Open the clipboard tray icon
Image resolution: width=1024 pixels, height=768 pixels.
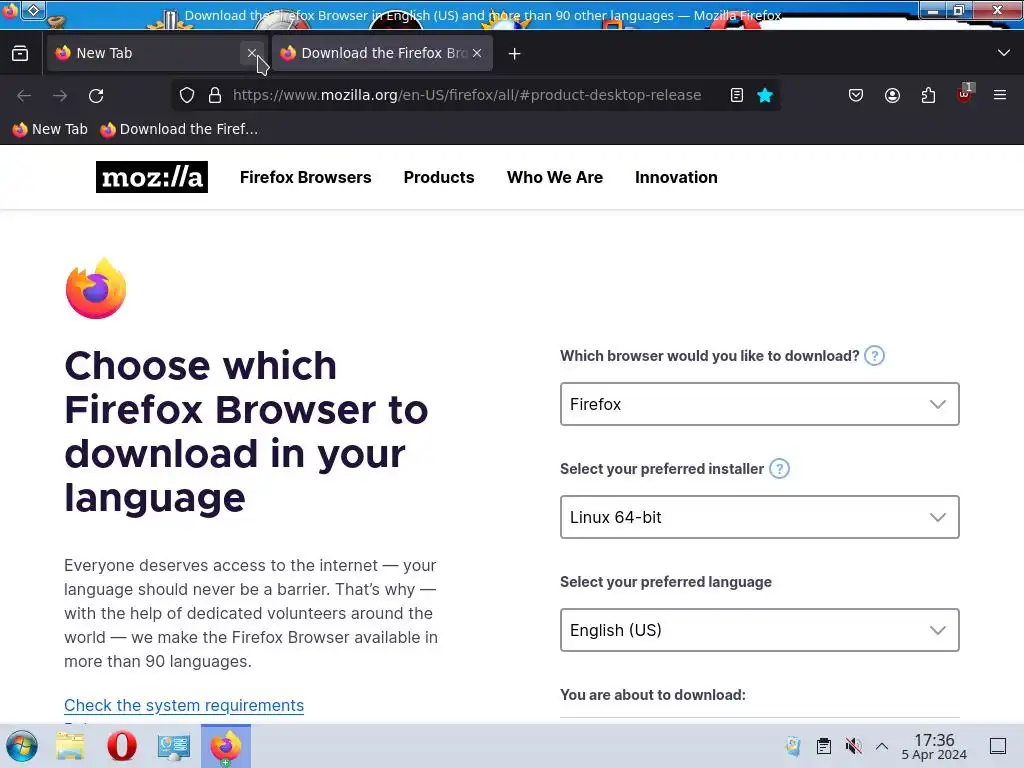(x=824, y=746)
